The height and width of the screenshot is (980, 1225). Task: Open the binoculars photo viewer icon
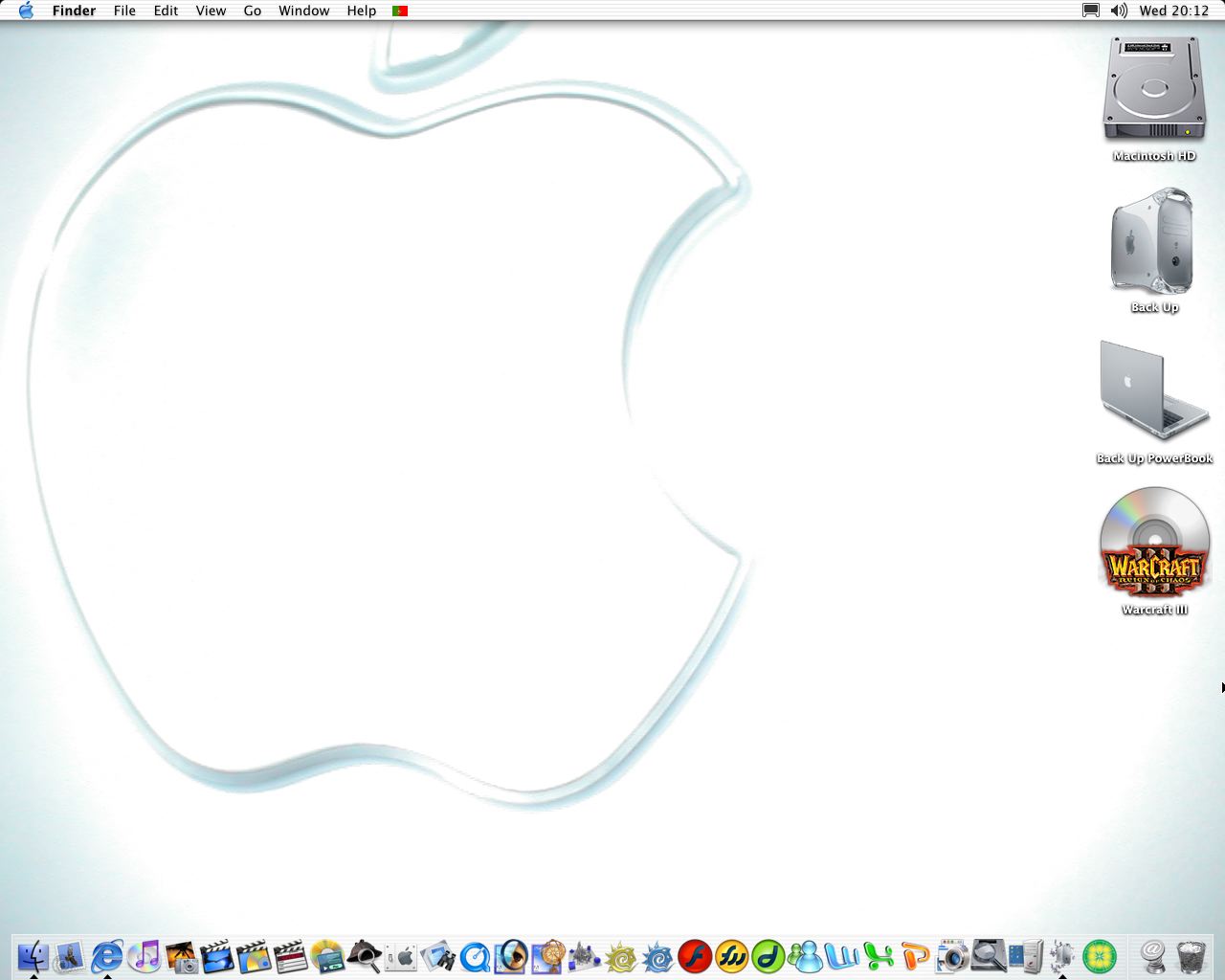click(x=438, y=956)
